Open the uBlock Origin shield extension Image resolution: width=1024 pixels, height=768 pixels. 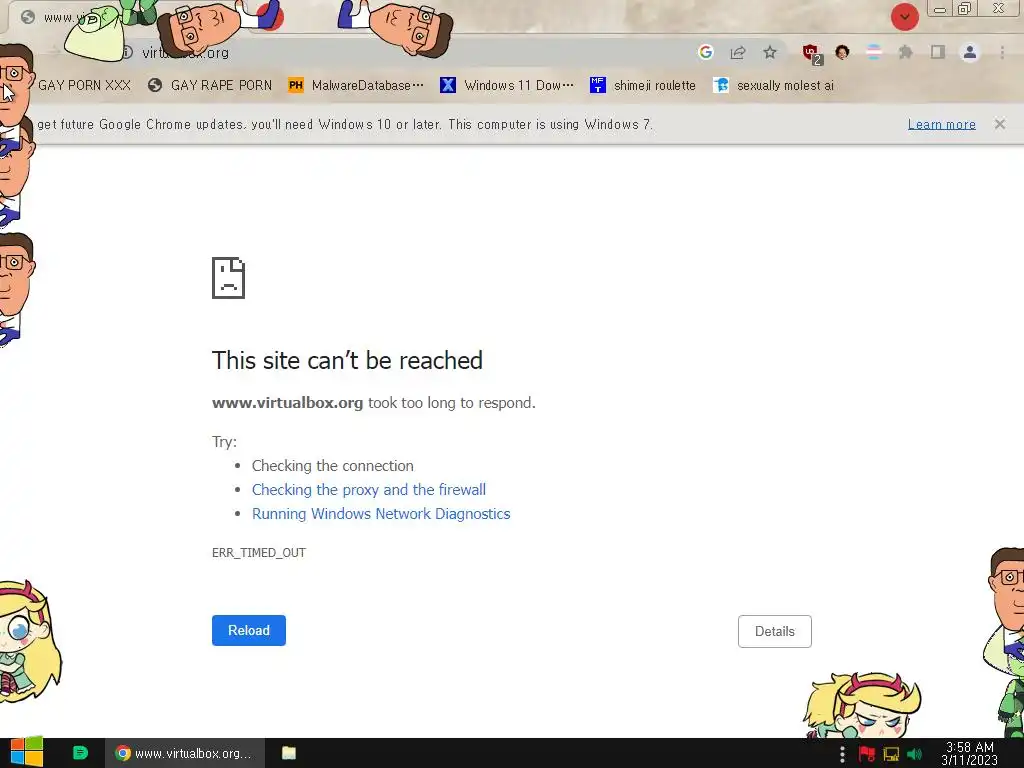tap(812, 53)
